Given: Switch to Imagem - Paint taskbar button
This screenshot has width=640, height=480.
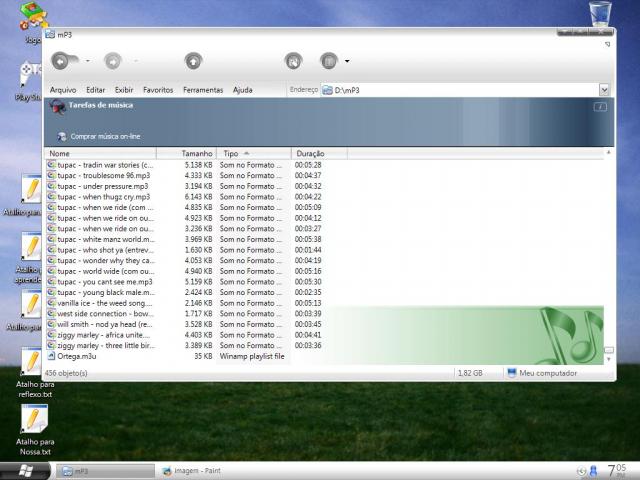Looking at the screenshot, I should tap(192, 471).
